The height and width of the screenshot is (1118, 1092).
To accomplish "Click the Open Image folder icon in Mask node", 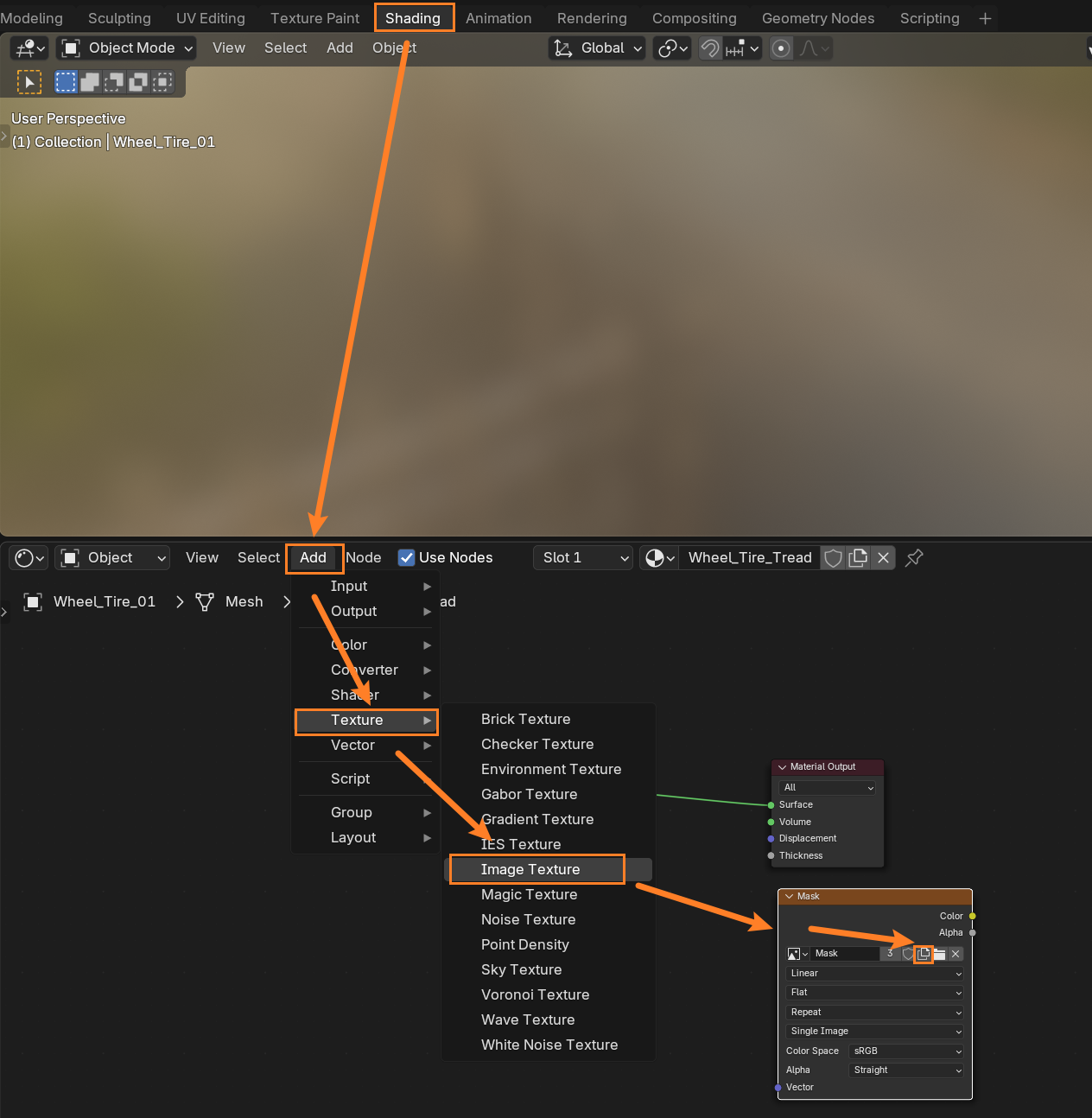I will [939, 954].
